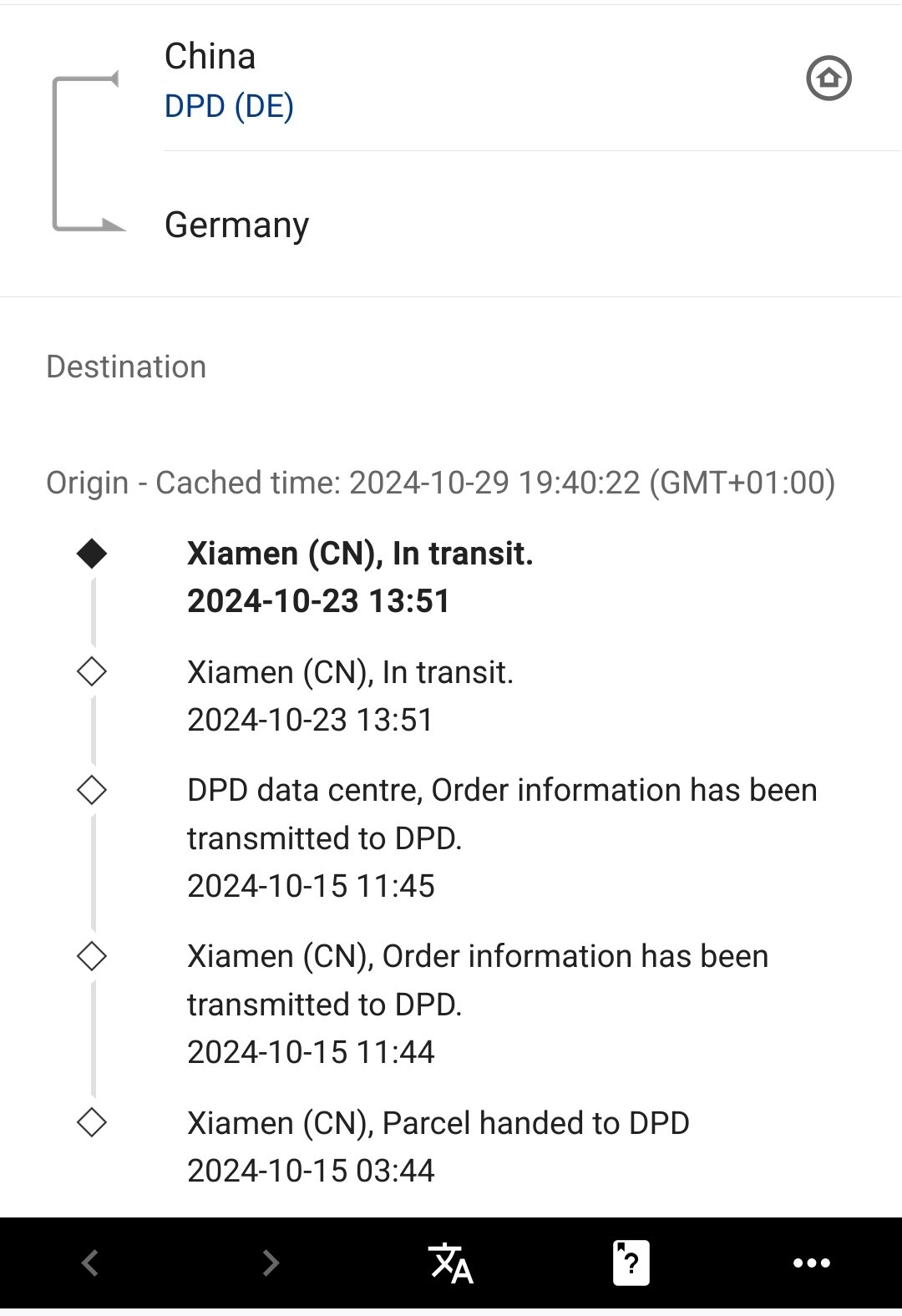Tap the Germany destination country label
Image resolution: width=902 pixels, height=1316 pixels.
tap(236, 225)
